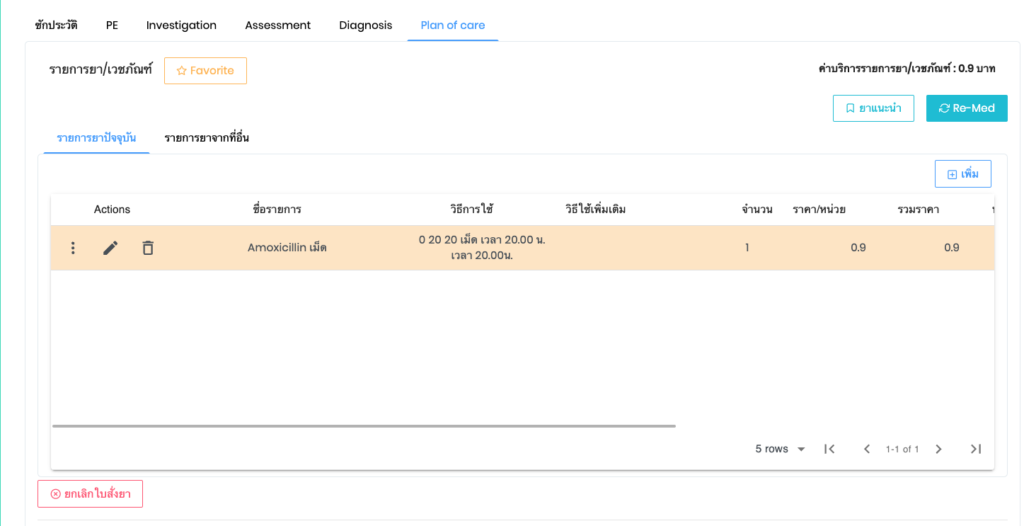Click the pencil edit icon for Amoxicillin
Image resolution: width=1024 pixels, height=526 pixels.
[x=110, y=248]
